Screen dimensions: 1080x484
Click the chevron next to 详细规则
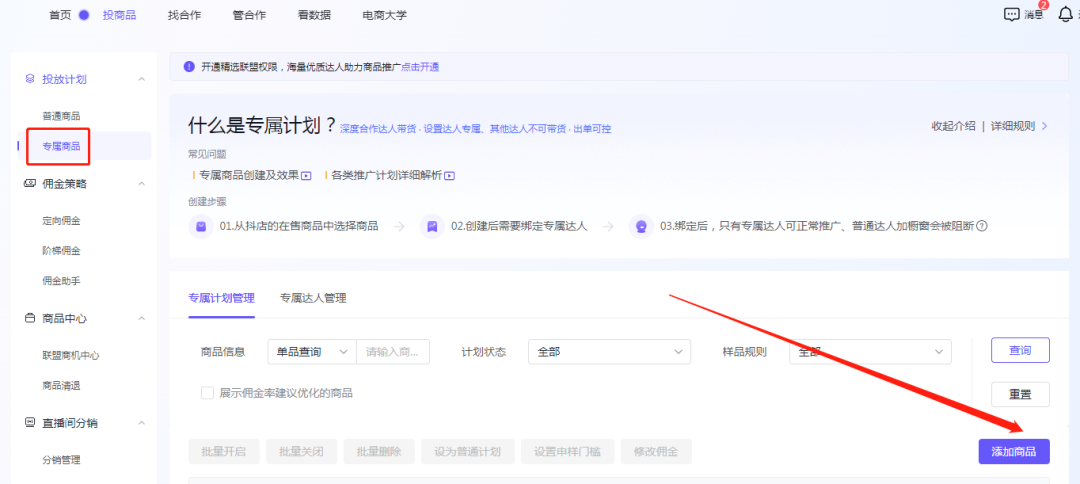pyautogui.click(x=1045, y=126)
